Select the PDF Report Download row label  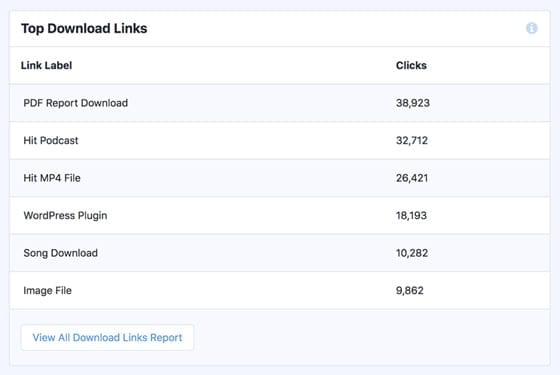pyautogui.click(x=76, y=103)
